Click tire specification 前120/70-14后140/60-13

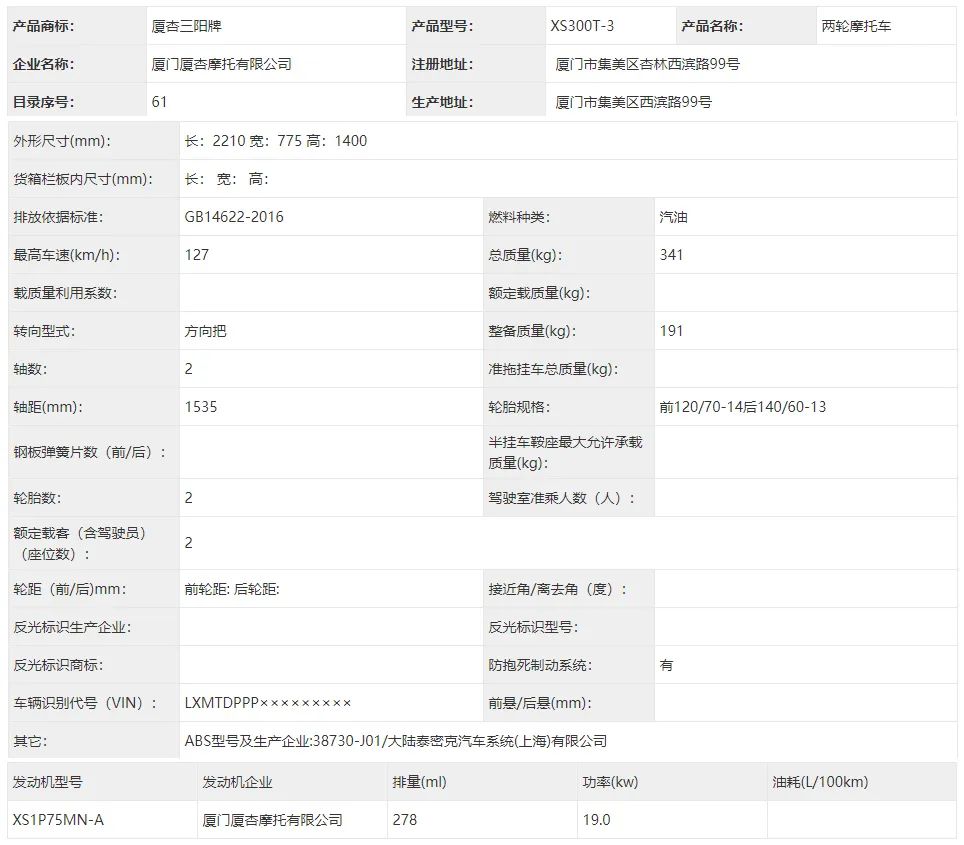tap(743, 407)
